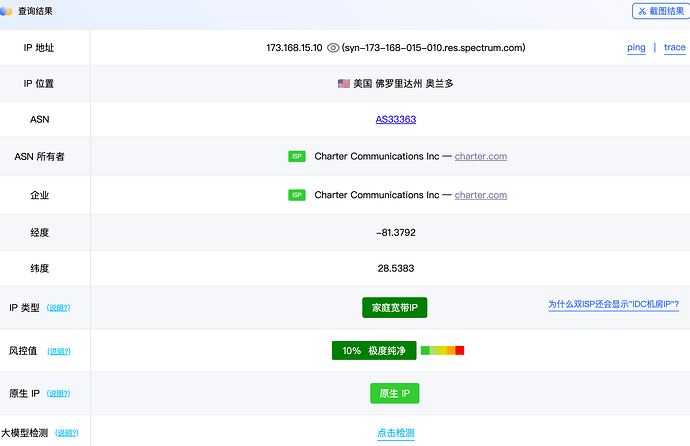Image resolution: width=690 pixels, height=446 pixels.
Task: Open the 为什么双ISP还会显示IDC机房IP link
Action: (x=613, y=304)
